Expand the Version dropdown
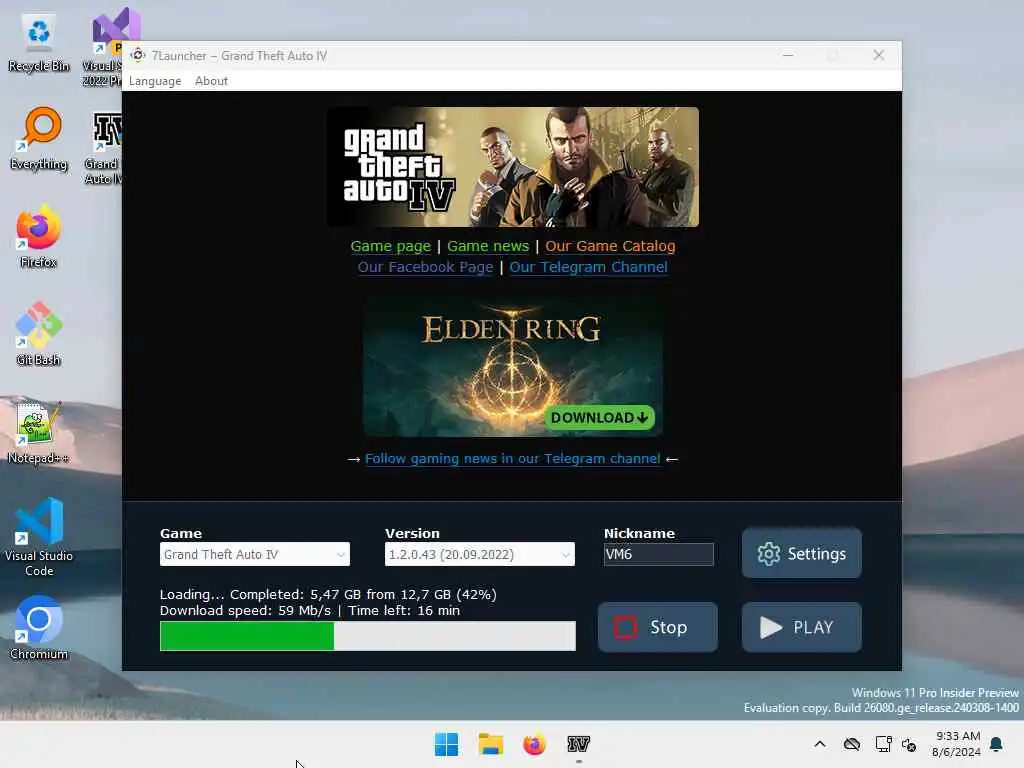Image resolution: width=1024 pixels, height=768 pixels. (x=479, y=554)
